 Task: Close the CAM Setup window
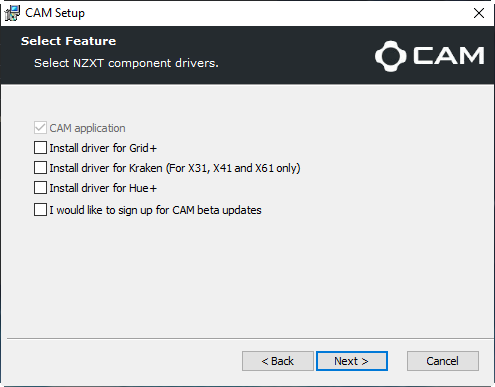click(479, 13)
